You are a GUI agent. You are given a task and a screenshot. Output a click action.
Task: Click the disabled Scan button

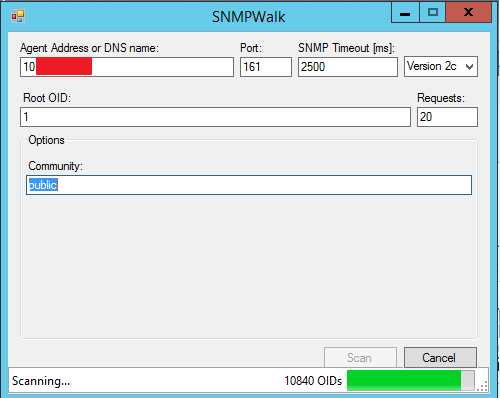360,358
